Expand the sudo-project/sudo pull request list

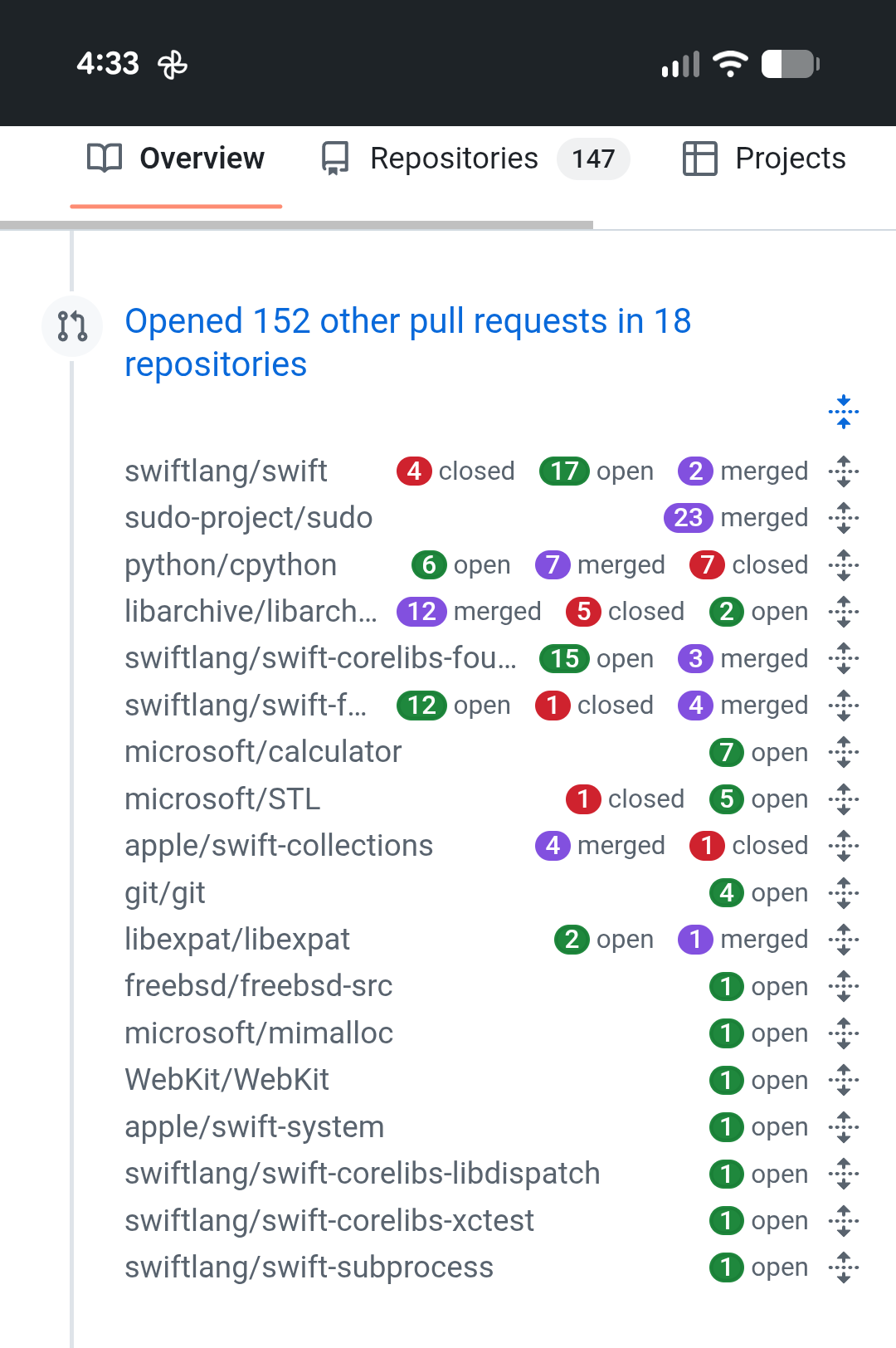click(844, 518)
